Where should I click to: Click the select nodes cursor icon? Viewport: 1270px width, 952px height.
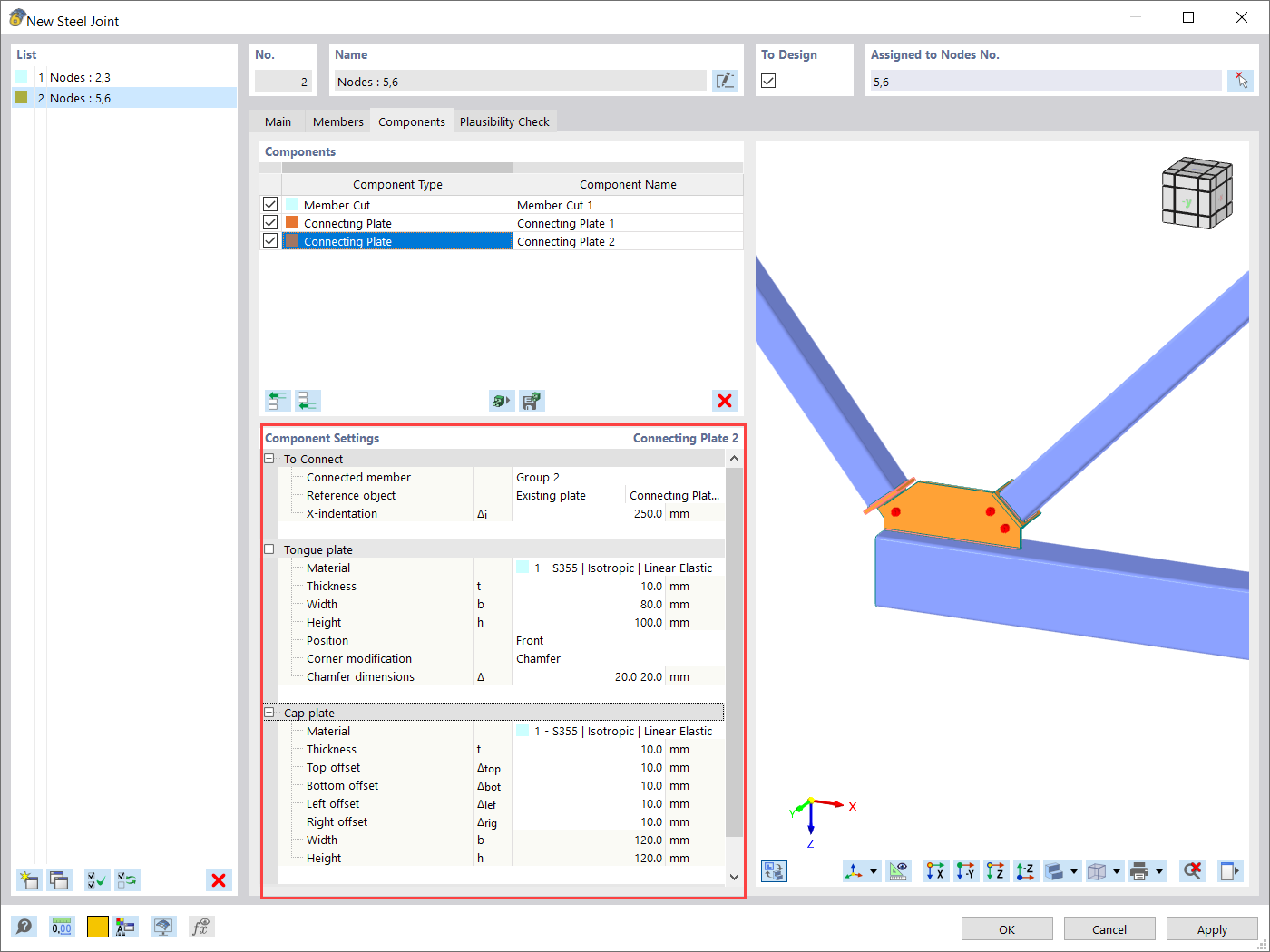(1240, 81)
